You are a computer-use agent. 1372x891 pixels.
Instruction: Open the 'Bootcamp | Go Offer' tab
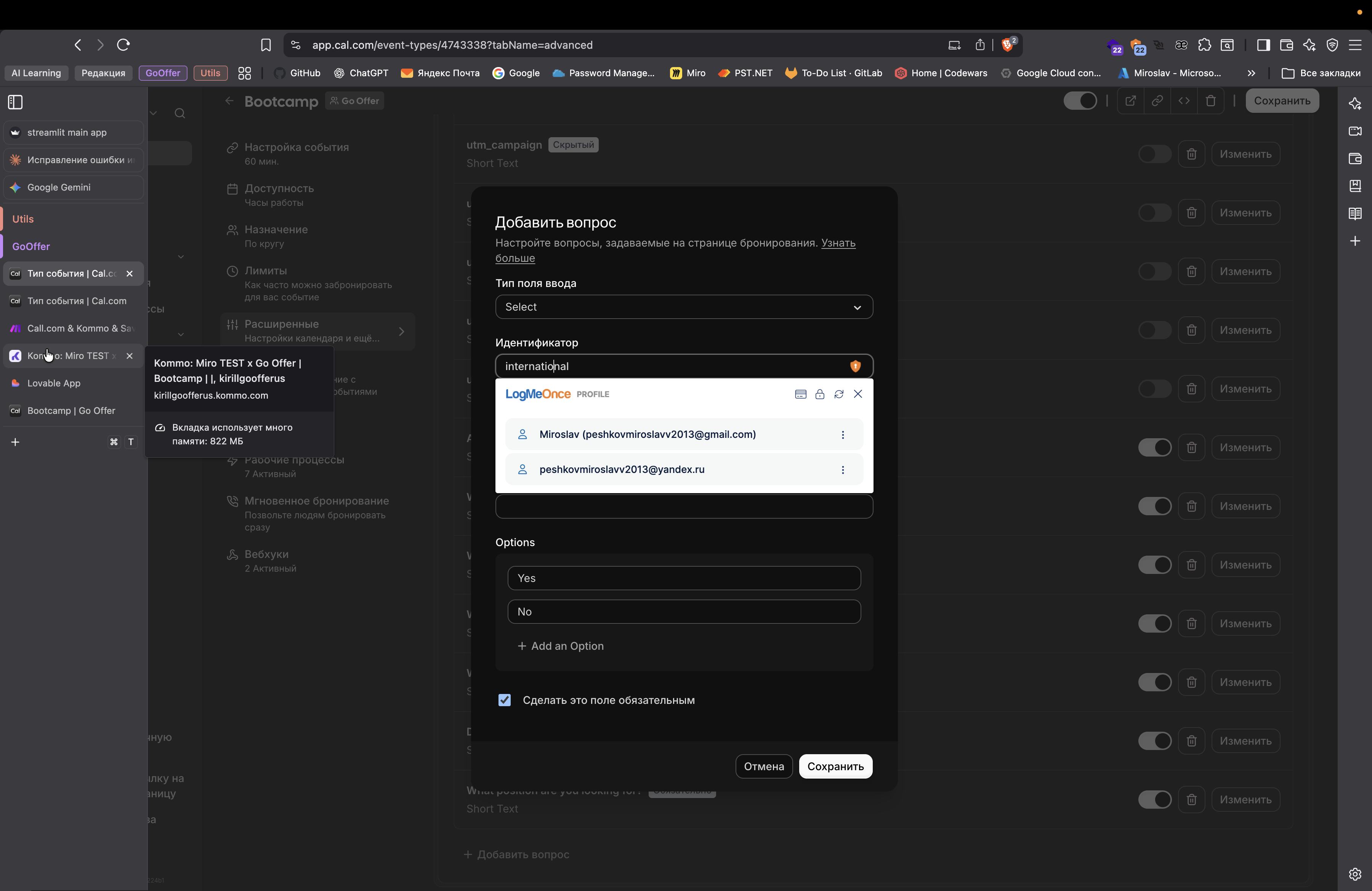(71, 410)
